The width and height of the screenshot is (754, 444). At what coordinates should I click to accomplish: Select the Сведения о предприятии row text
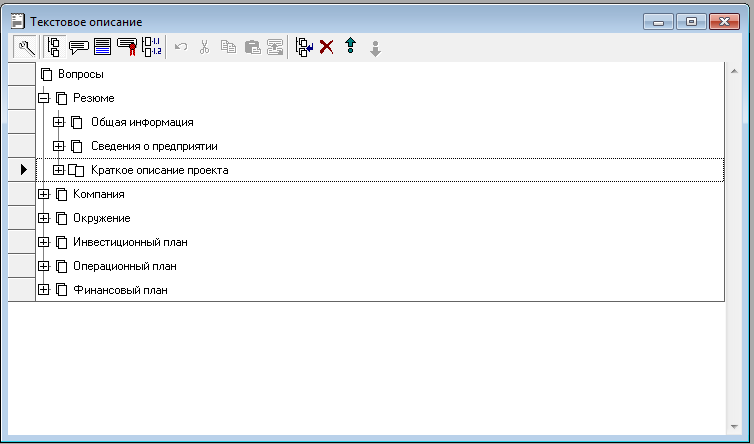coord(154,146)
